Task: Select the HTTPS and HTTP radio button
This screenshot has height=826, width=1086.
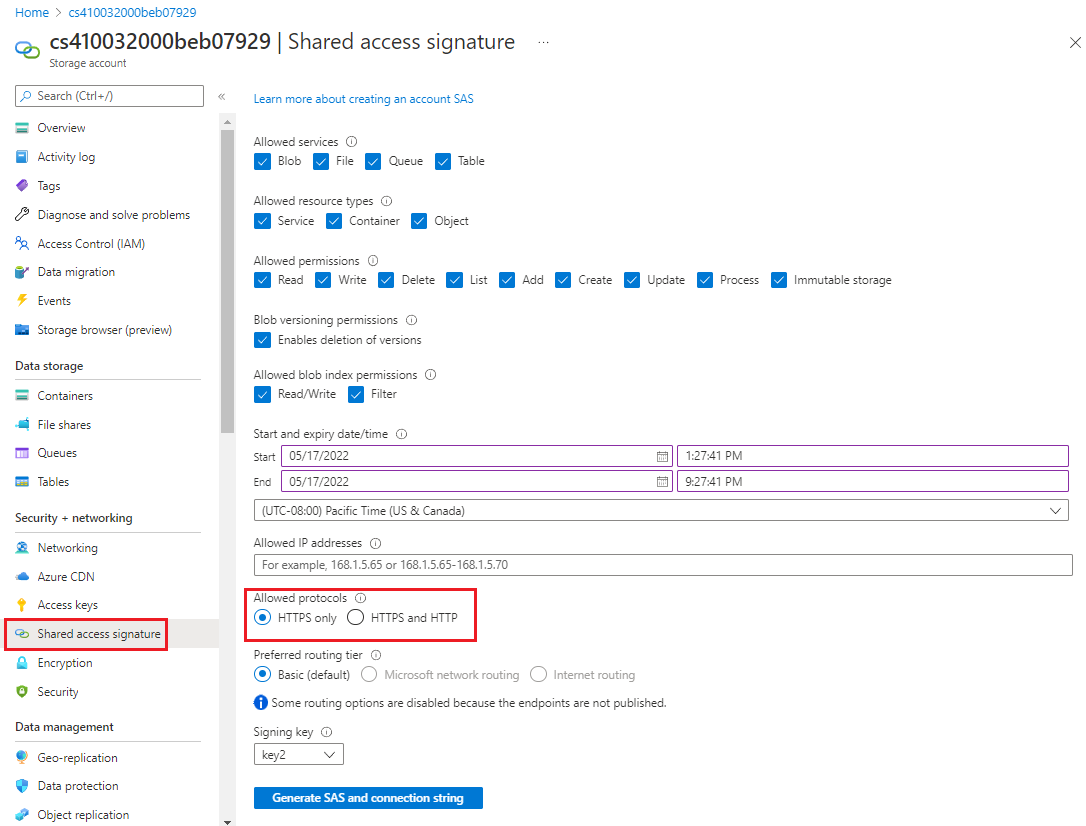Action: click(355, 617)
